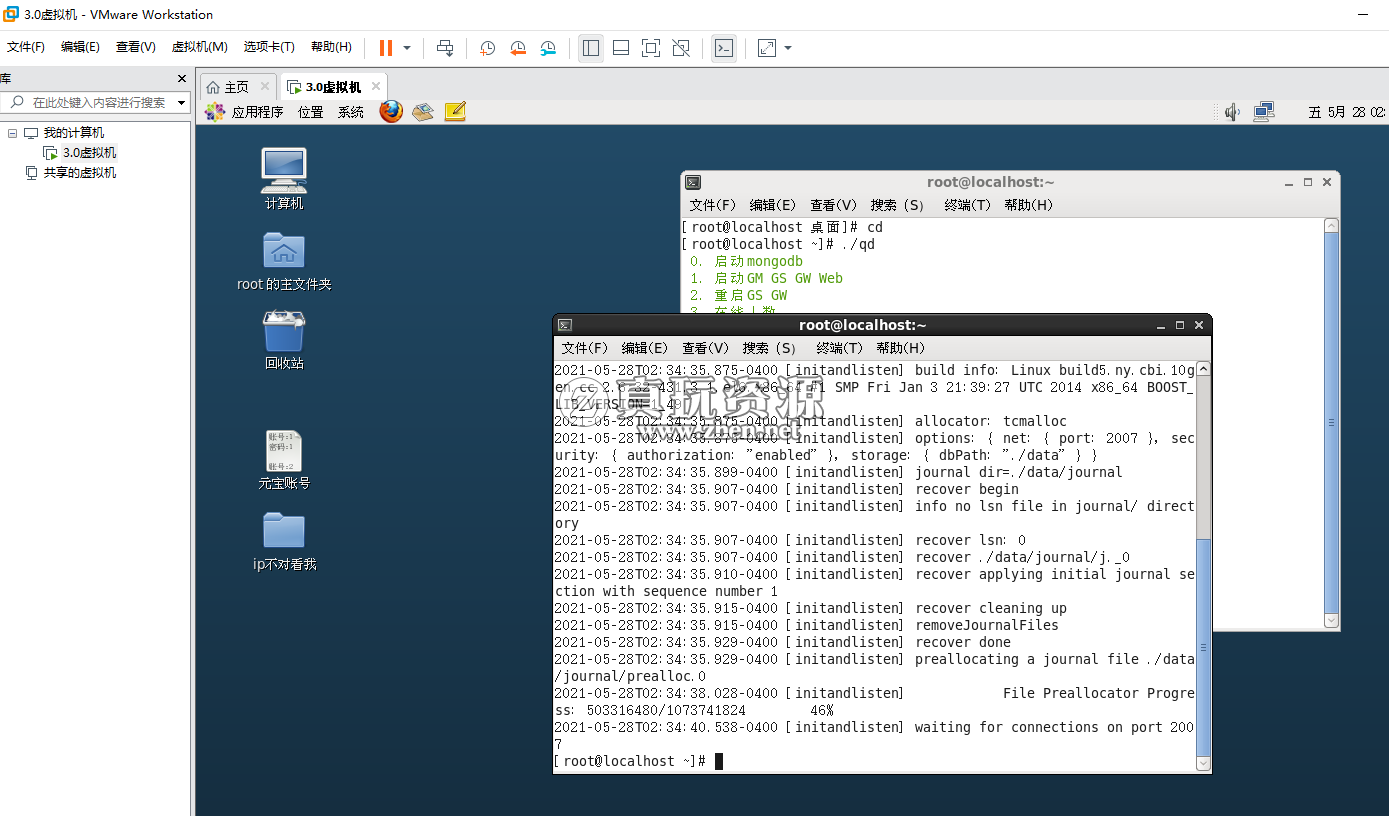Open the VMware 文件(F) menu

[26, 47]
